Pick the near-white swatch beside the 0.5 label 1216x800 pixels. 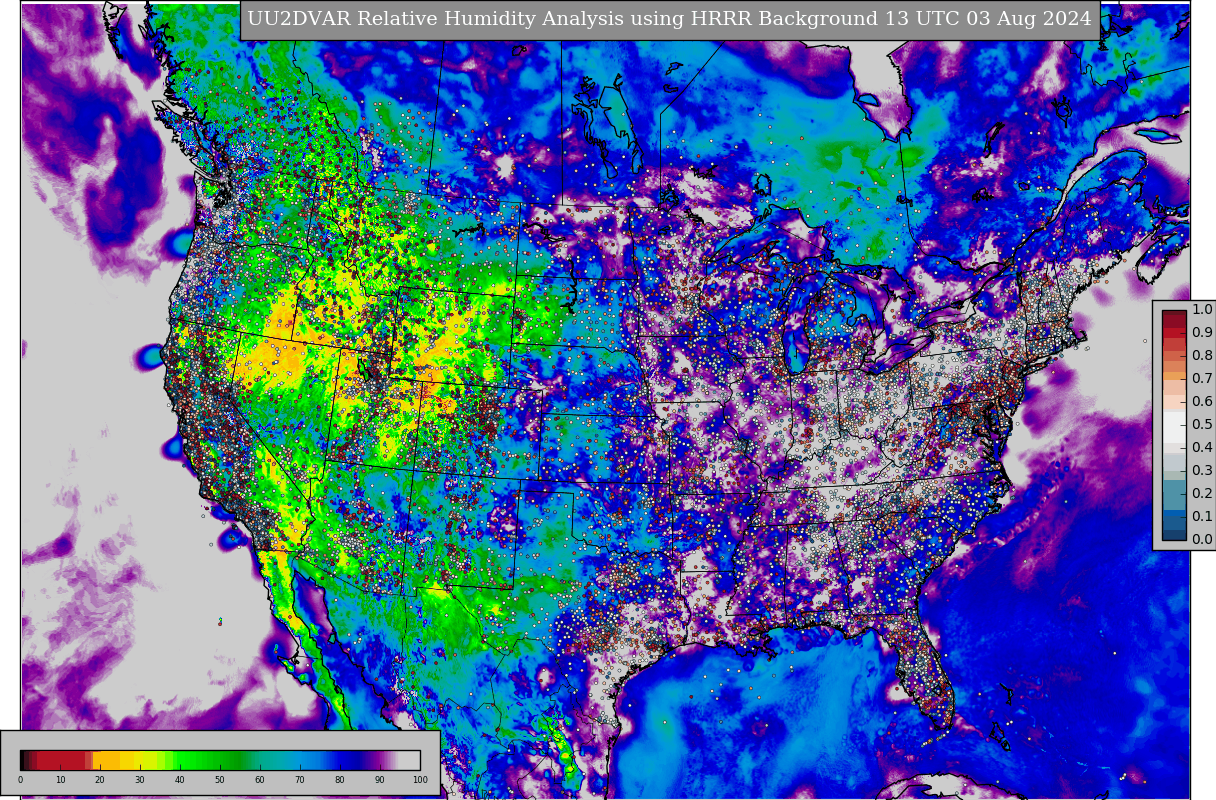coord(1174,425)
